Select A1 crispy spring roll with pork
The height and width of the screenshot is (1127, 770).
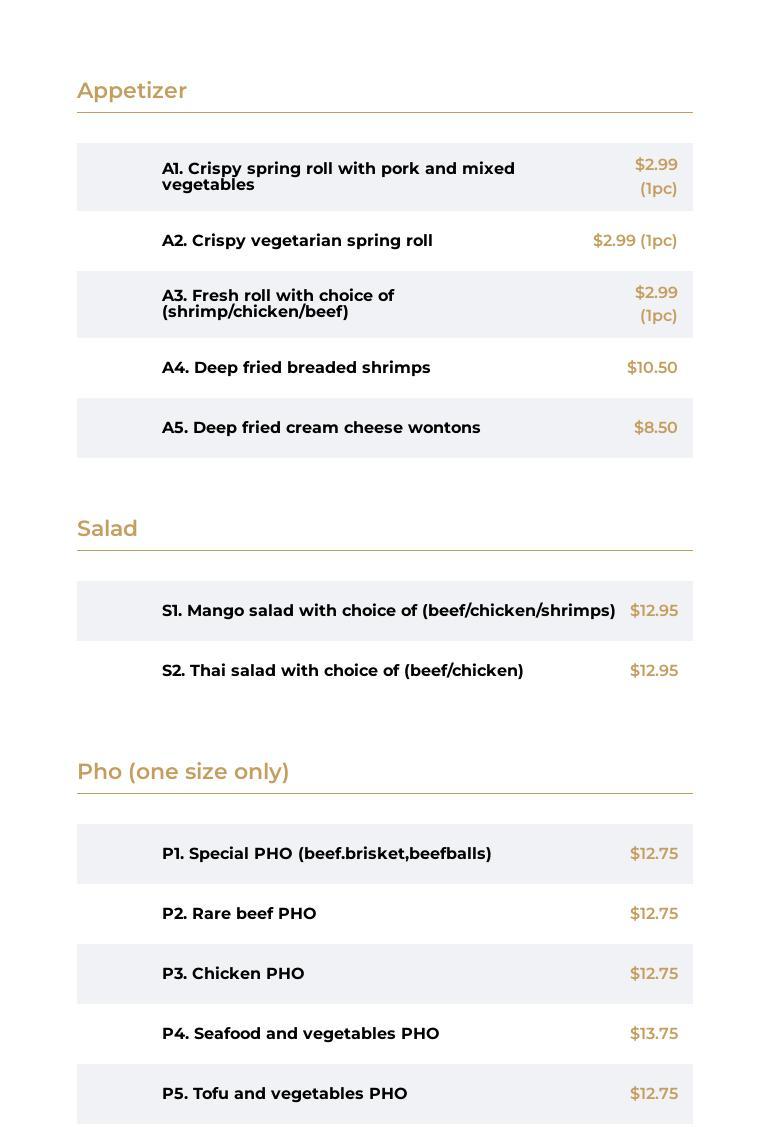(338, 177)
